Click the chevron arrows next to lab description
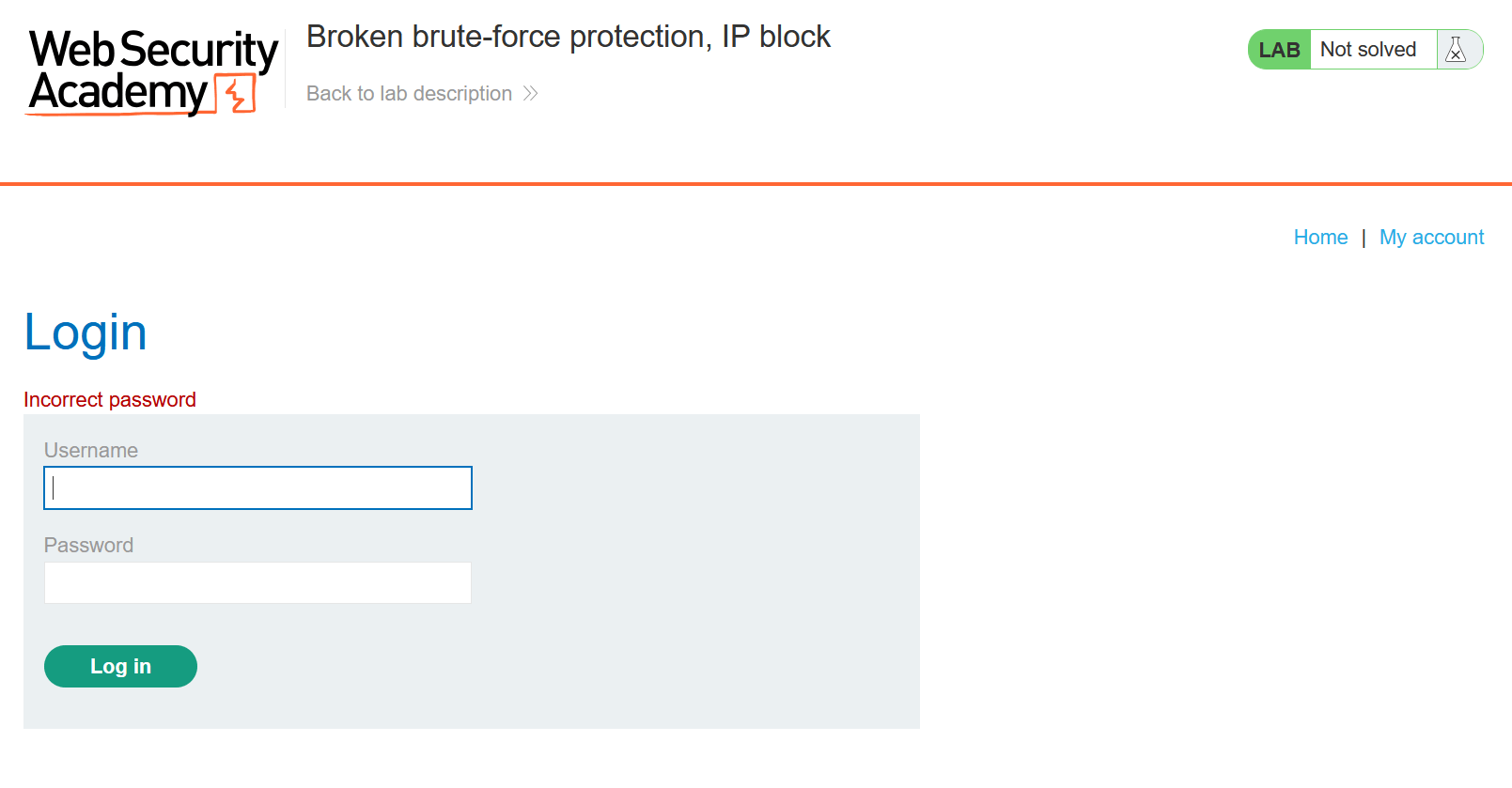This screenshot has width=1512, height=788. point(531,93)
